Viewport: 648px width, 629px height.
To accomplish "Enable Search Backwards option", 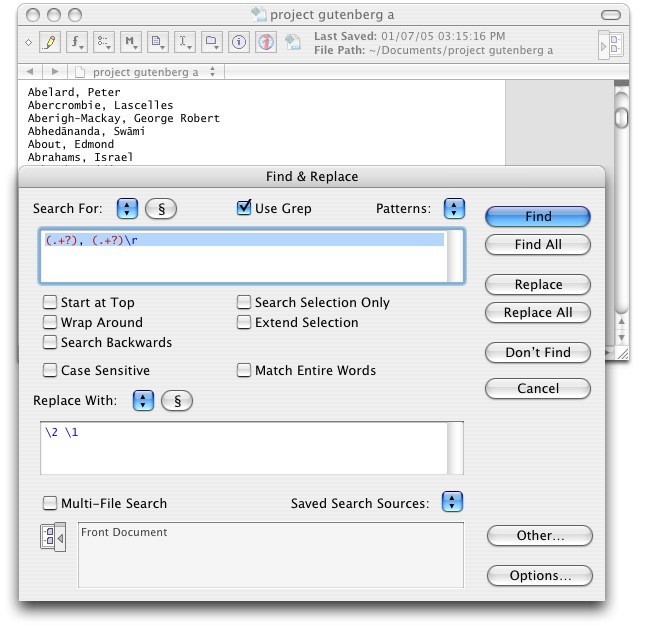I will click(50, 342).
